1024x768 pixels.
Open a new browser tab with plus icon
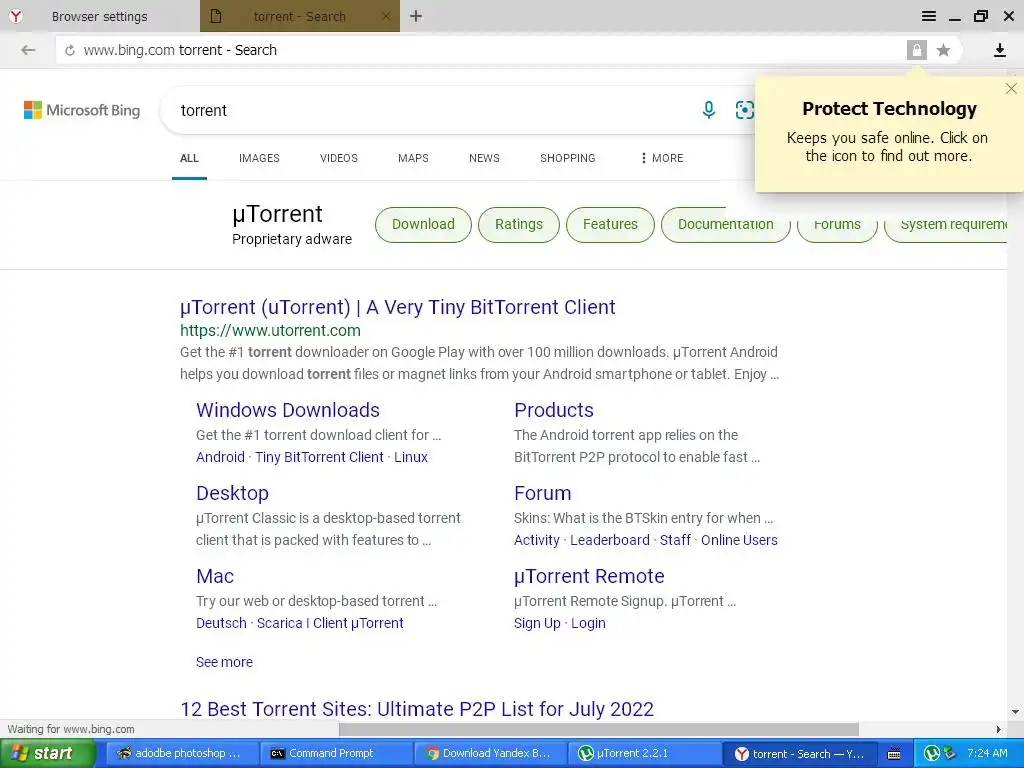416,16
